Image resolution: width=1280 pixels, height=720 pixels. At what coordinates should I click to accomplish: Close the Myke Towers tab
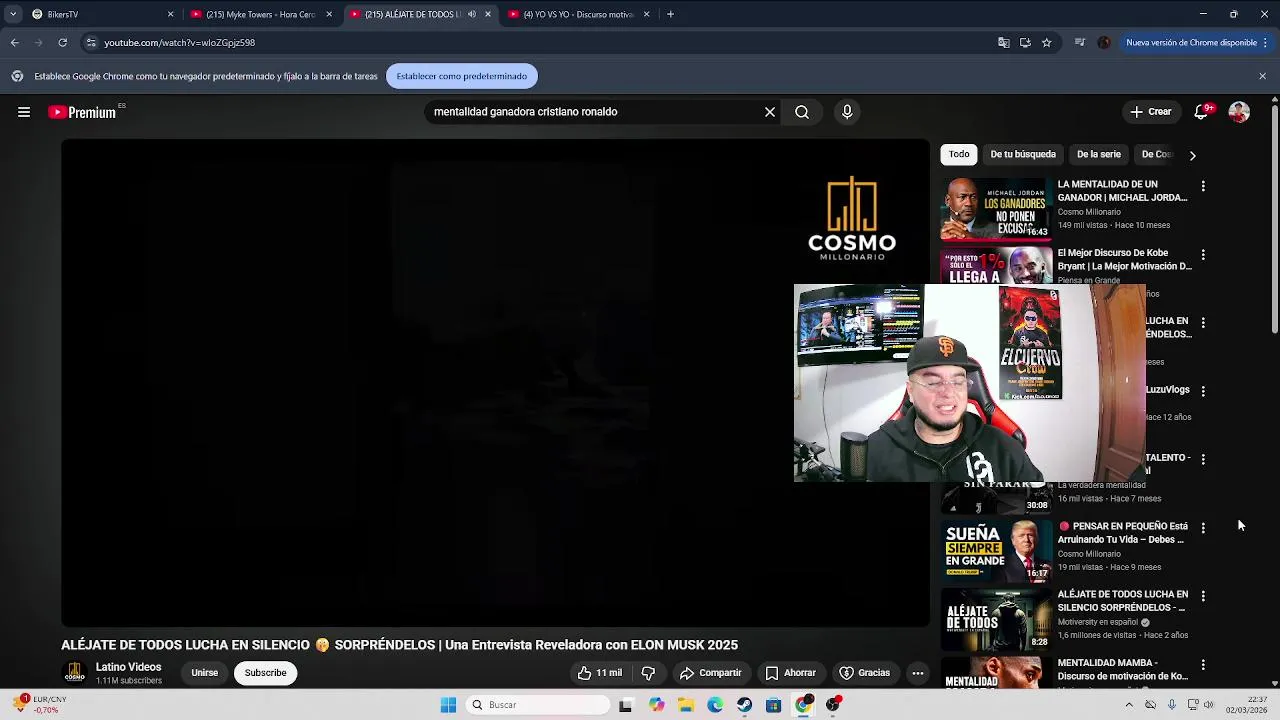[329, 14]
